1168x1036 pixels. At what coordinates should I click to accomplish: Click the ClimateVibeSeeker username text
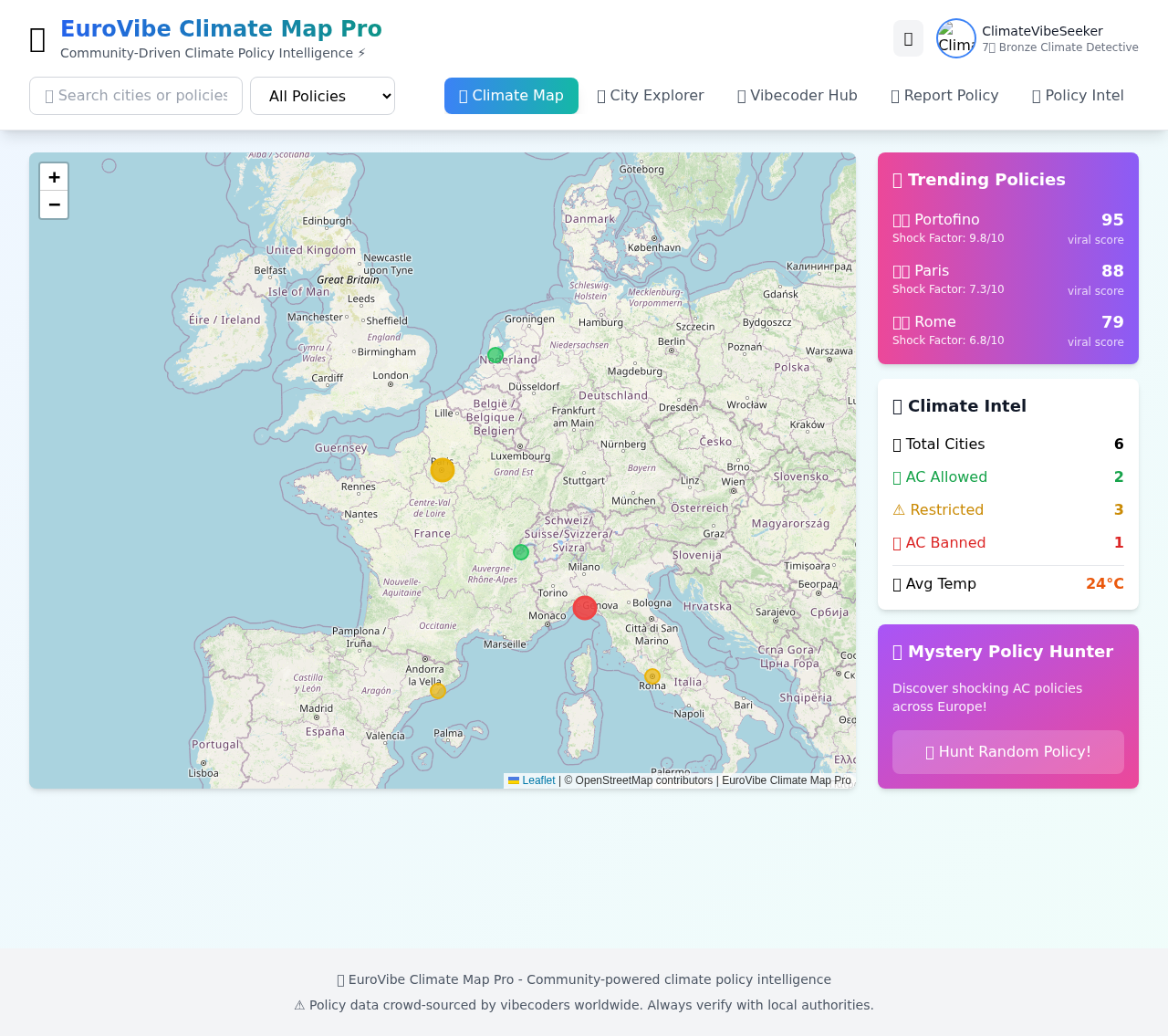pyautogui.click(x=1042, y=31)
